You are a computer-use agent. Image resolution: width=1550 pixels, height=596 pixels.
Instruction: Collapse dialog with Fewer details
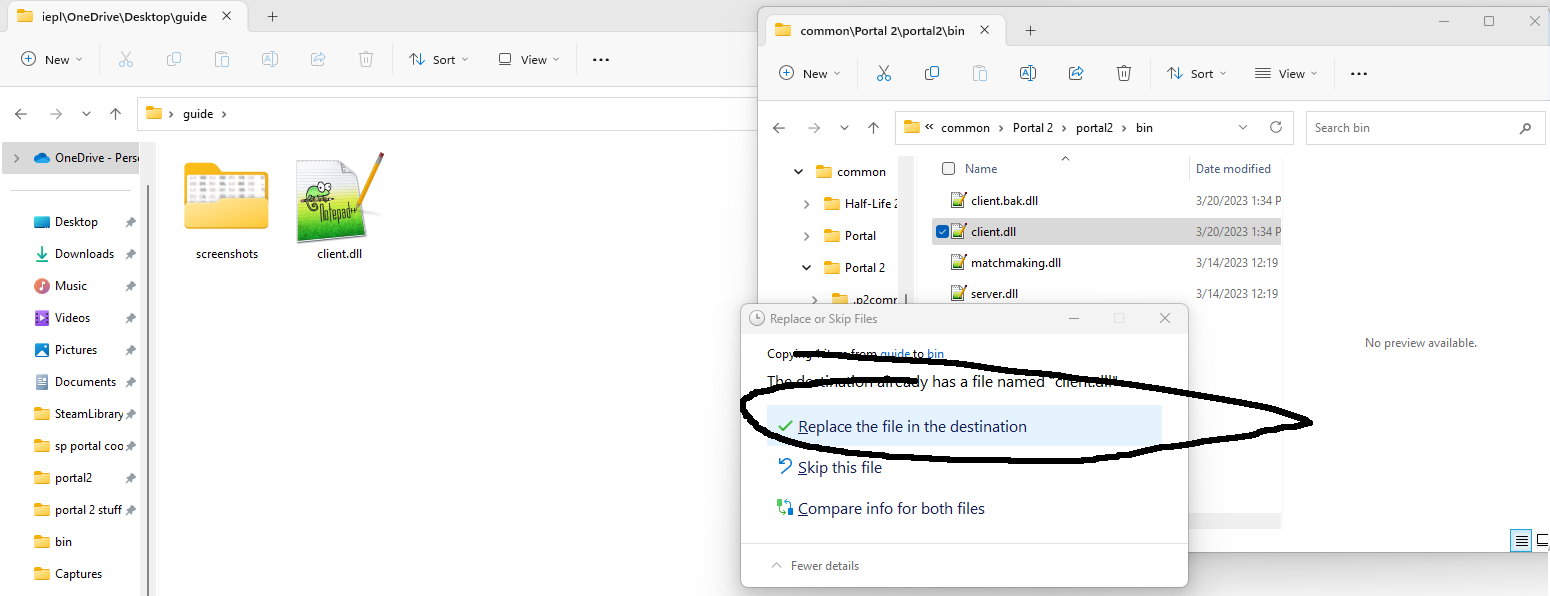(x=815, y=566)
